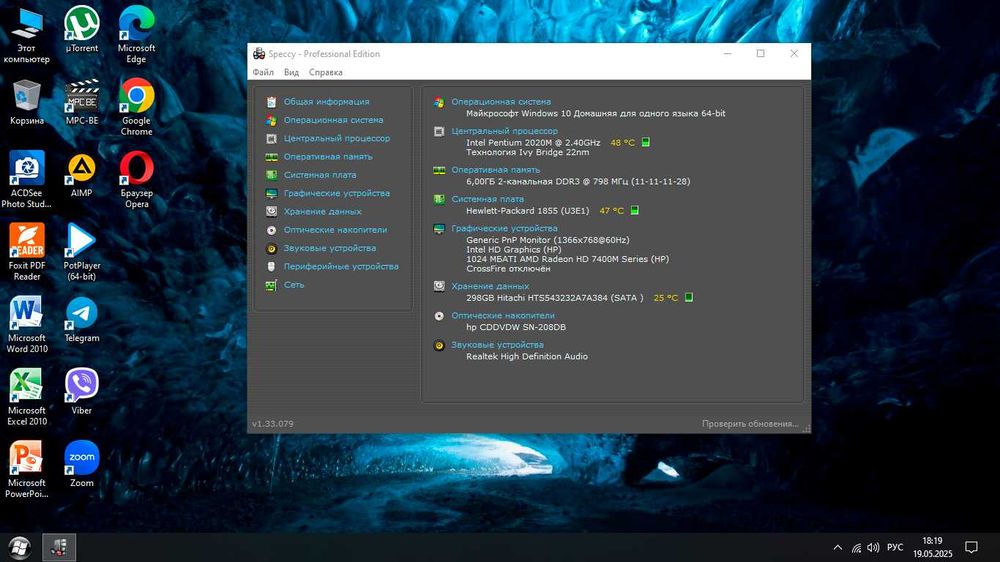This screenshot has width=1000, height=562.
Task: Click the Графические устройства heading in summary
Action: click(504, 228)
